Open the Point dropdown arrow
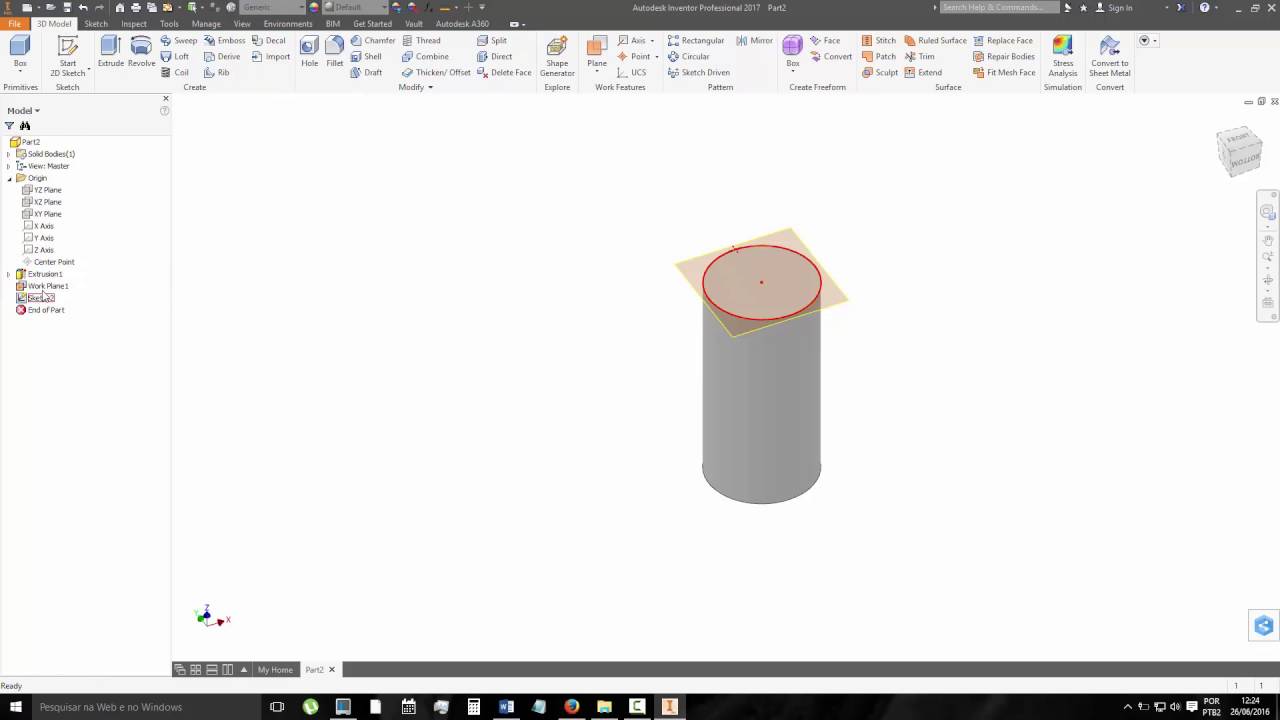 point(657,57)
